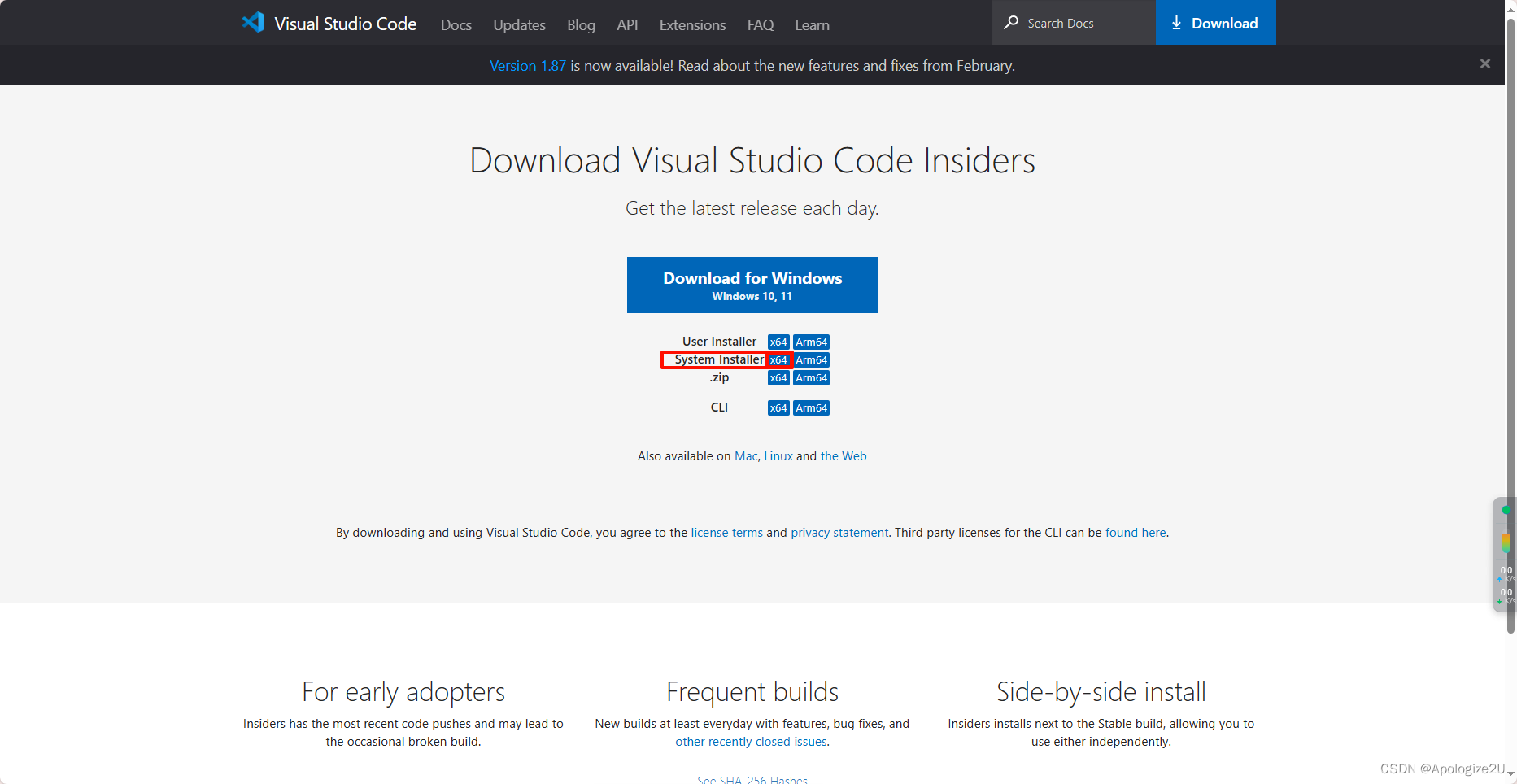Click the search magnifier icon
Screen dimensions: 1517x784
(x=1011, y=23)
